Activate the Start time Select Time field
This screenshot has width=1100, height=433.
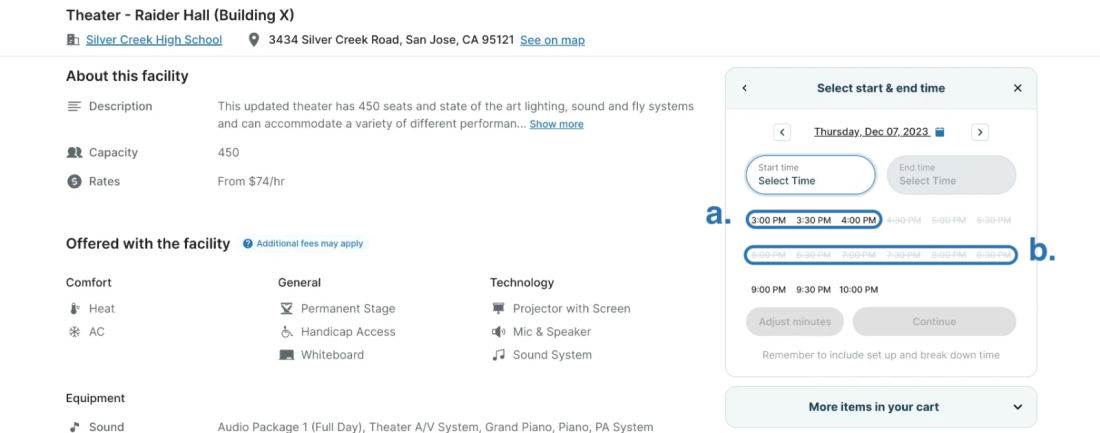pyautogui.click(x=810, y=175)
